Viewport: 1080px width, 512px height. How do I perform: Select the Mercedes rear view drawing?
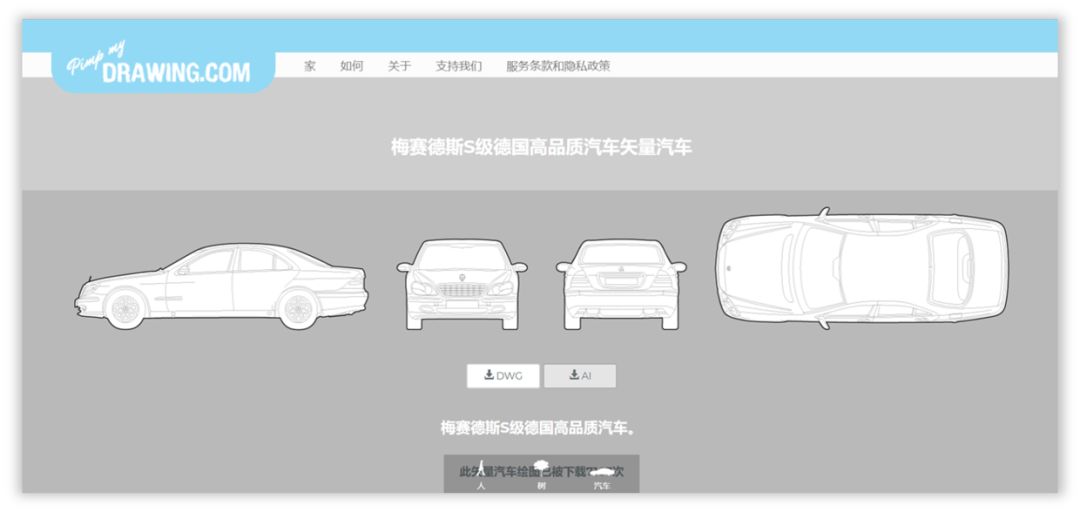pyautogui.click(x=621, y=284)
